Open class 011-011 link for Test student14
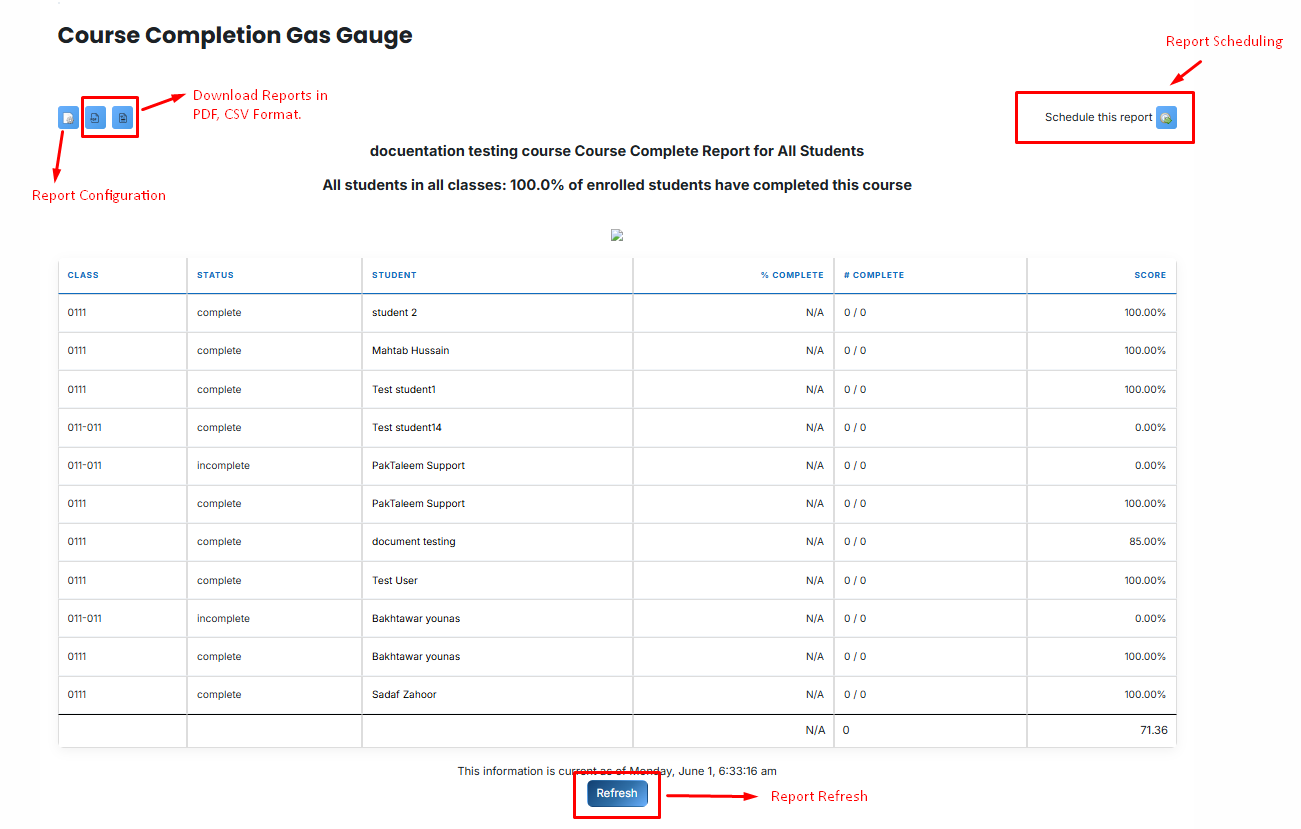This screenshot has width=1301, height=829. click(84, 428)
